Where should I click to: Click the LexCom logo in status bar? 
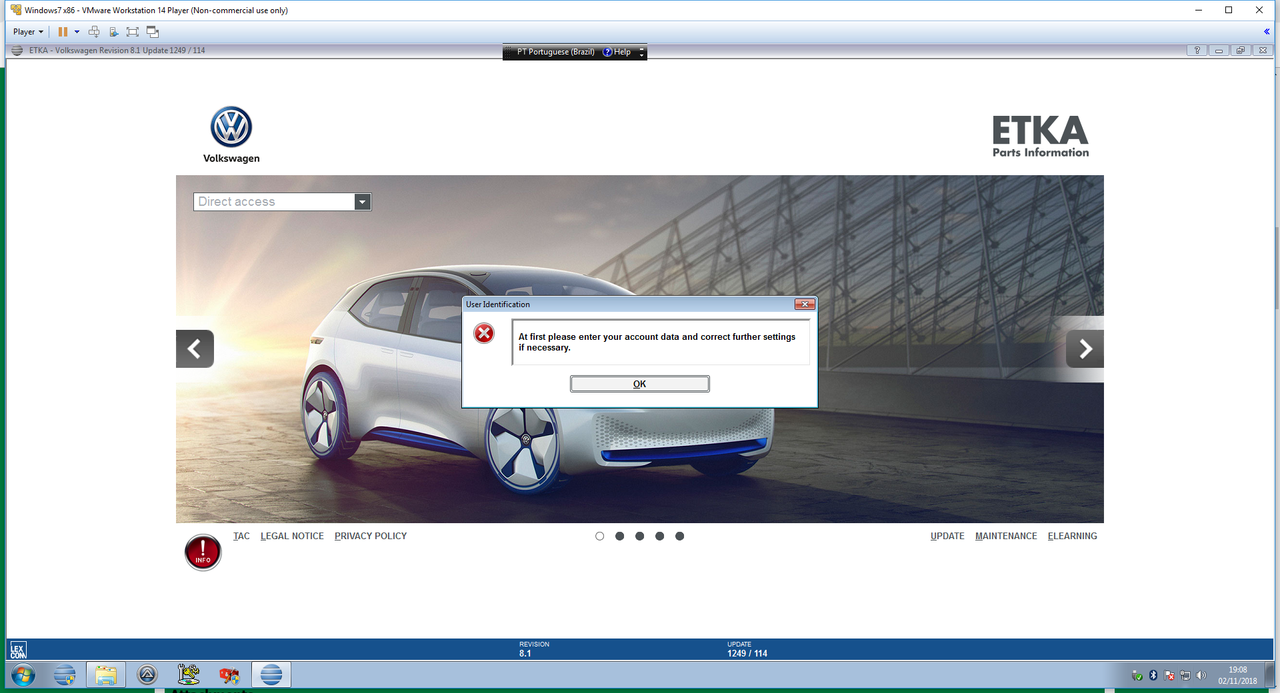pyautogui.click(x=18, y=650)
